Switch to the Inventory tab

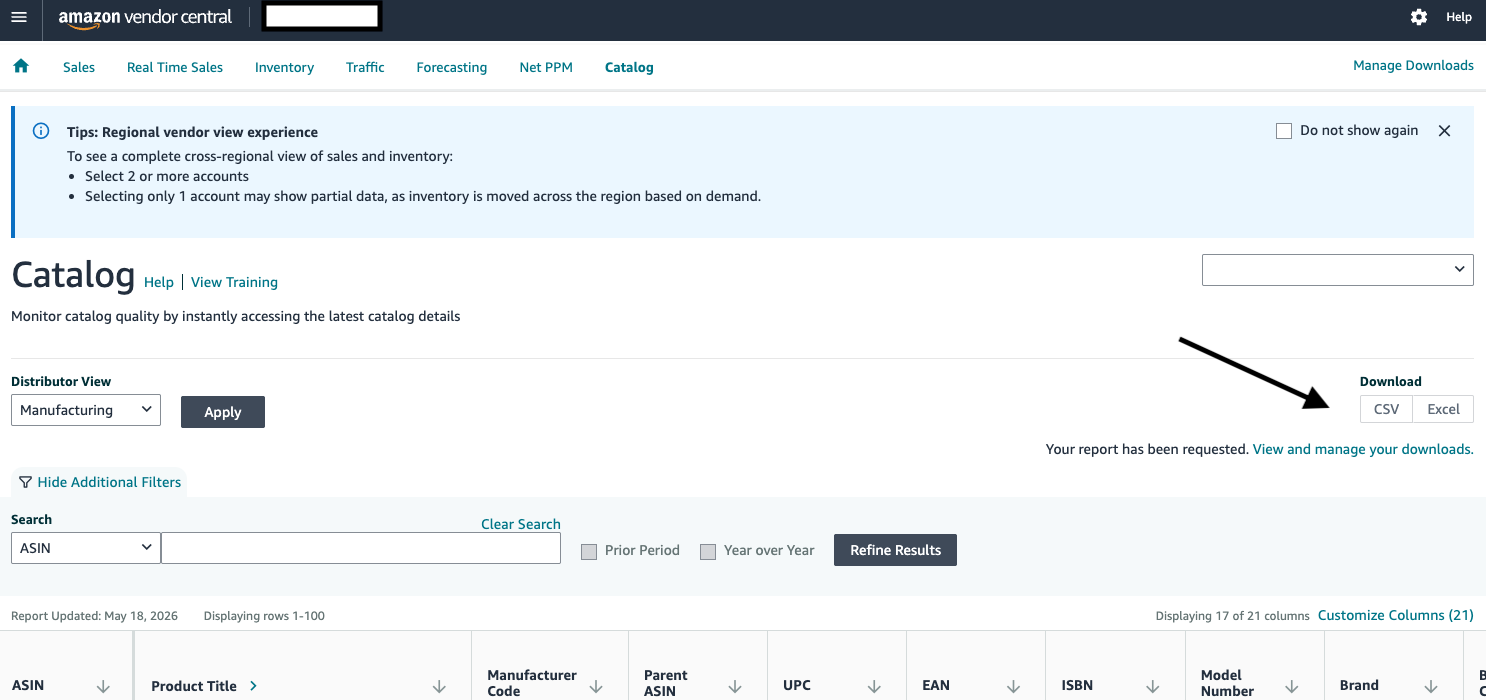(x=284, y=67)
